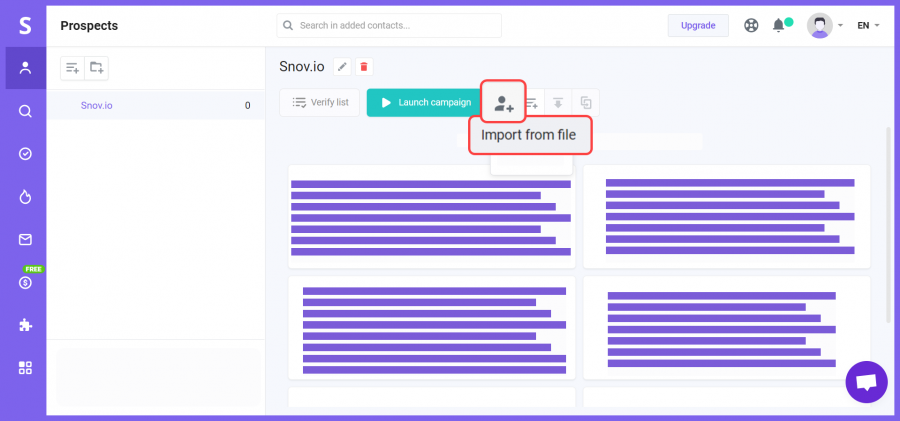Open the user avatar menu

tap(825, 25)
